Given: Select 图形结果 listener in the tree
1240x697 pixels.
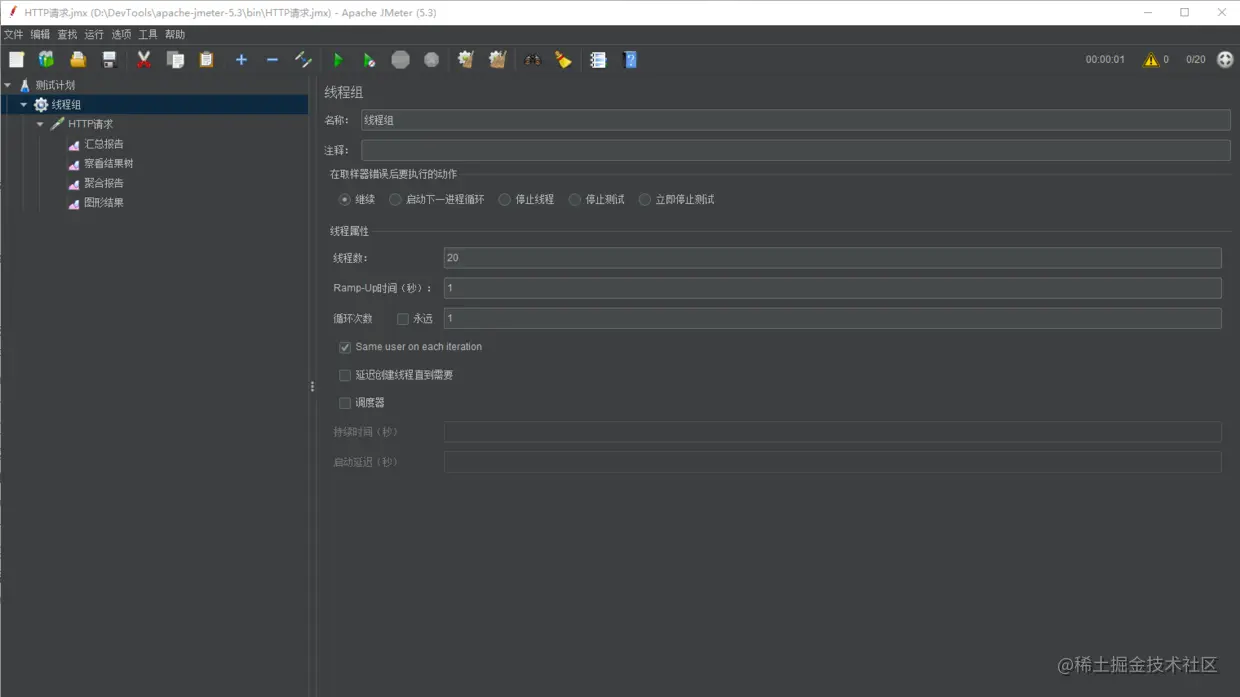Looking at the screenshot, I should (x=104, y=203).
